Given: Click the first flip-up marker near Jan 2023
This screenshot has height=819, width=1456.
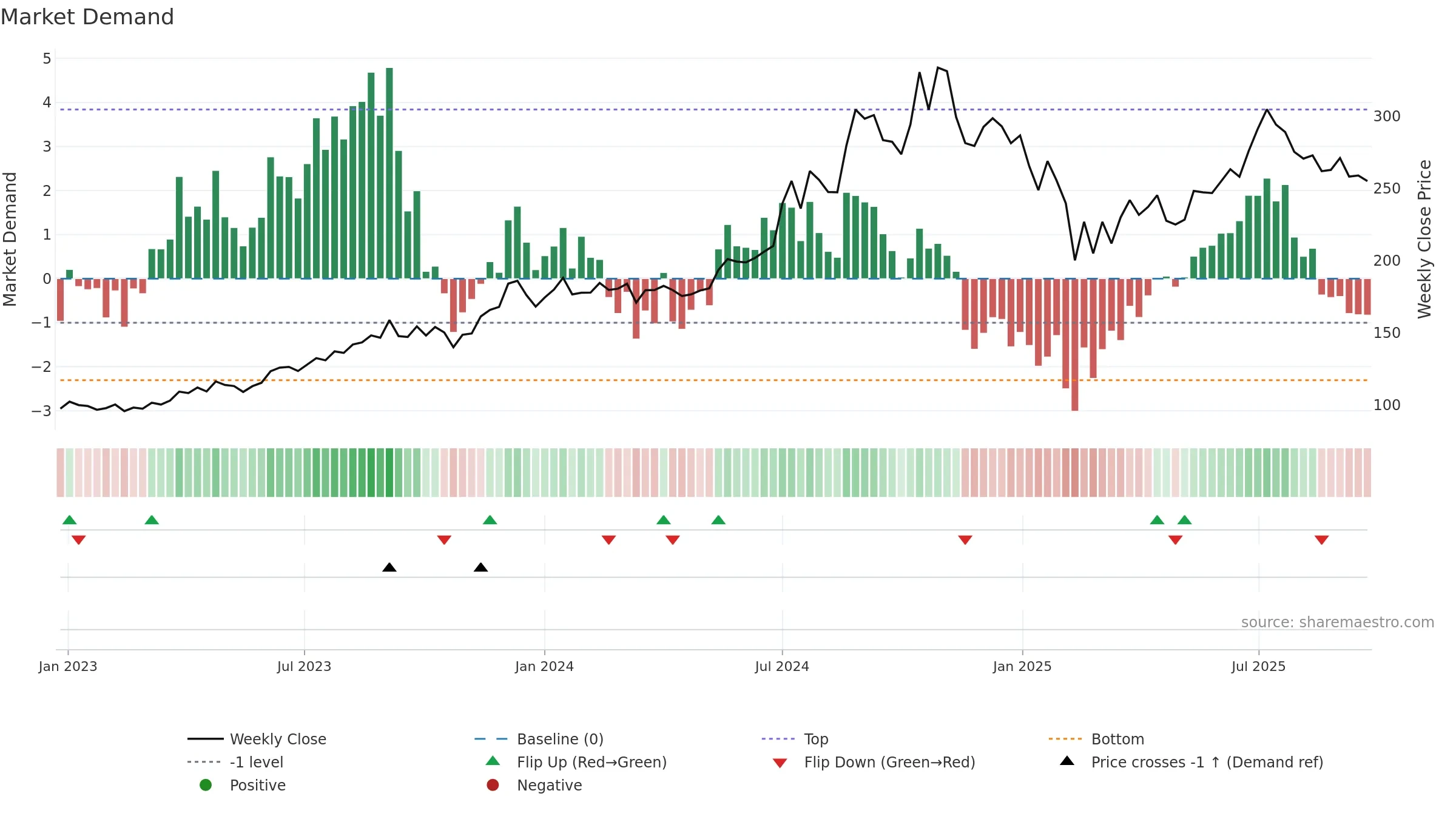Looking at the screenshot, I should coord(70,520).
